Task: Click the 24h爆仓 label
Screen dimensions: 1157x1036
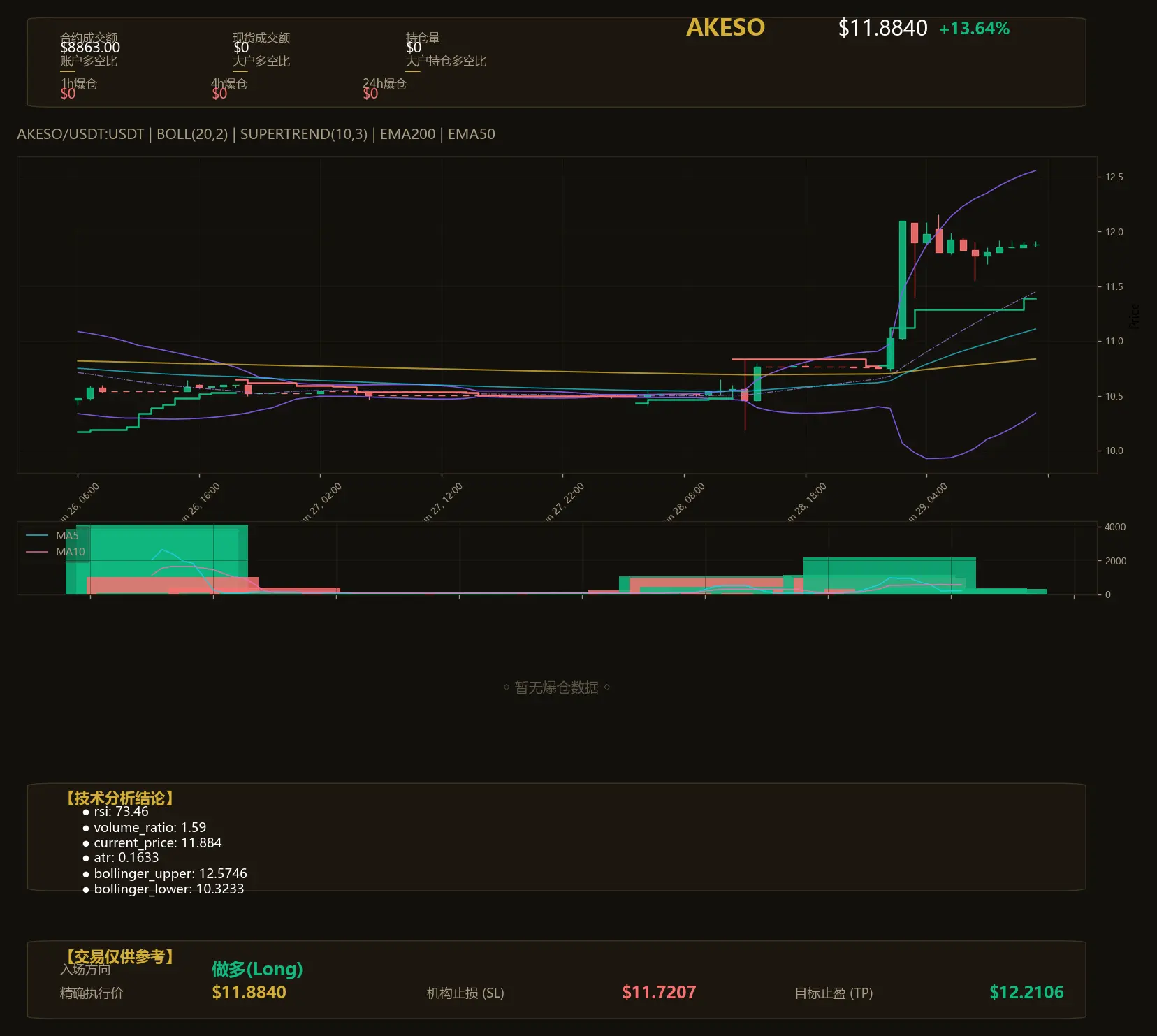Action: [384, 84]
